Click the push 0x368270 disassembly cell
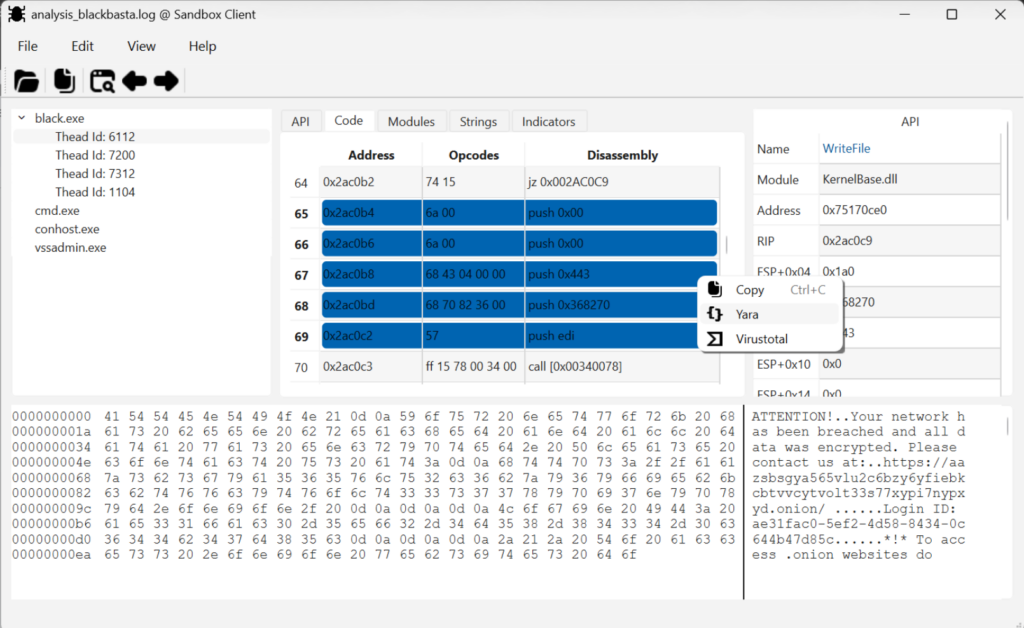 pyautogui.click(x=612, y=305)
